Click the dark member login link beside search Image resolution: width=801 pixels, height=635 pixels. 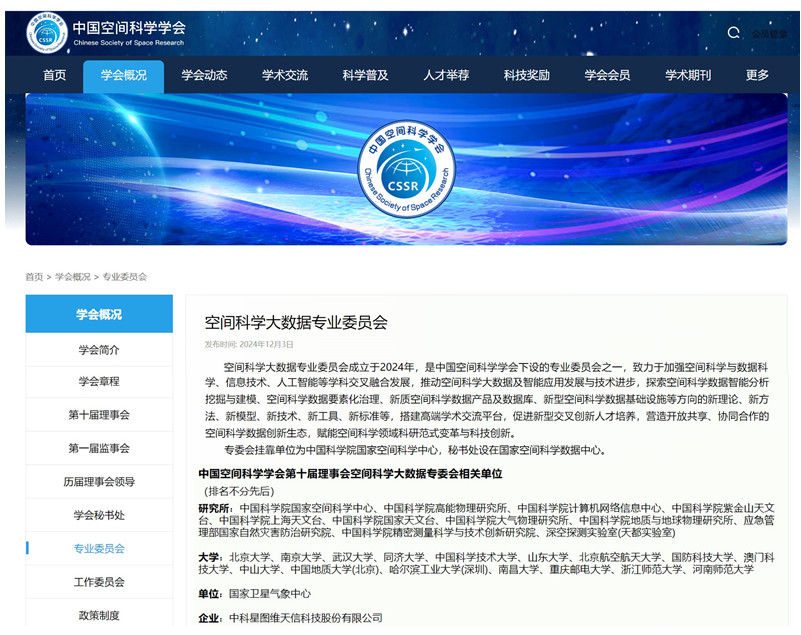tap(769, 34)
